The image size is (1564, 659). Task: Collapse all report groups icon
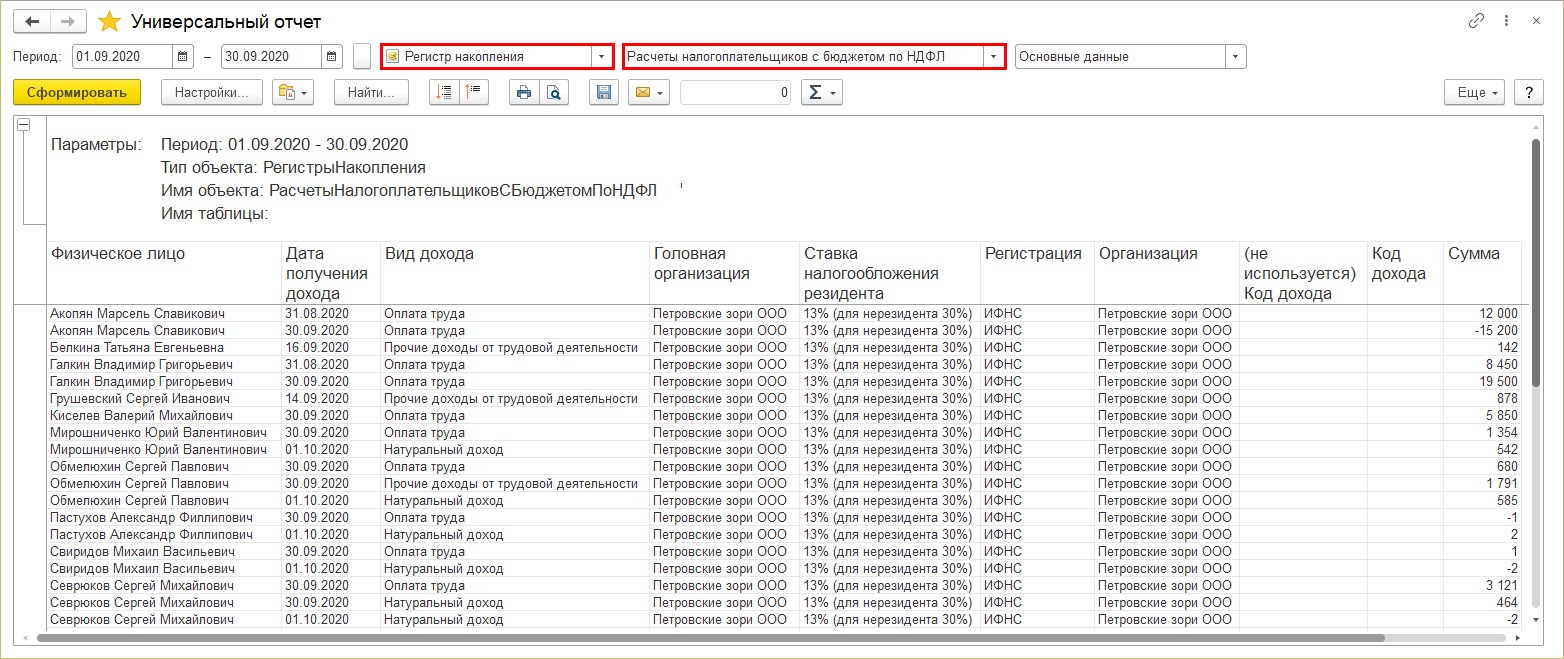473,92
